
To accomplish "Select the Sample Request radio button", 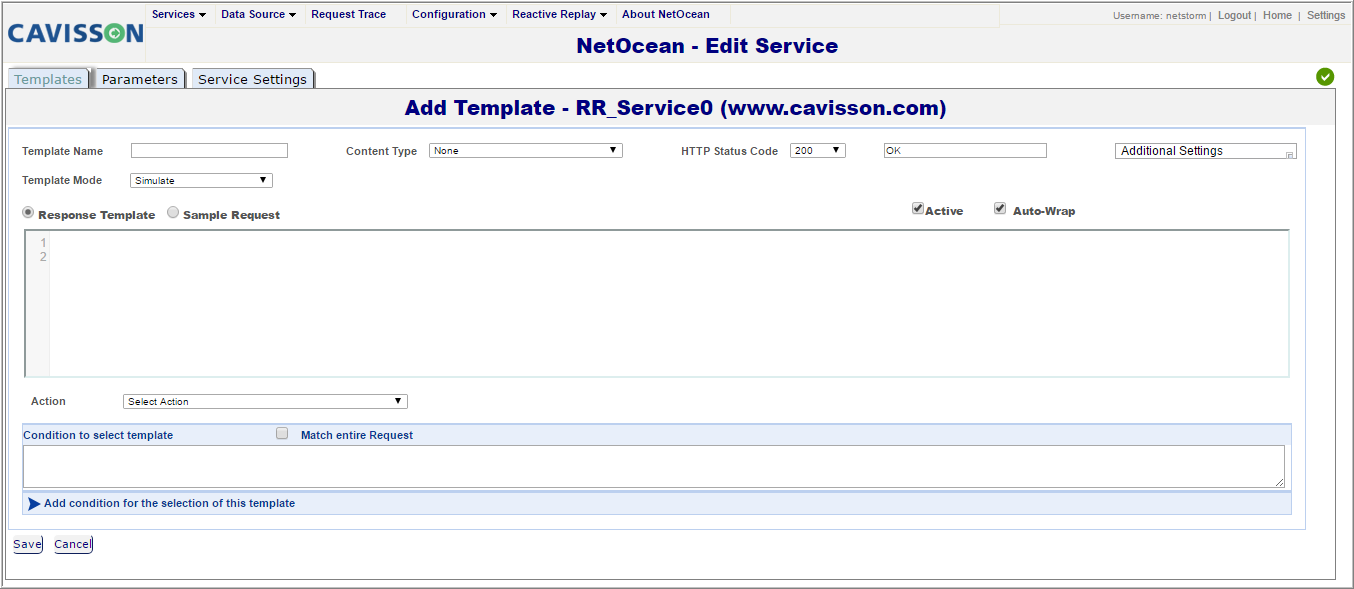I will tap(173, 213).
